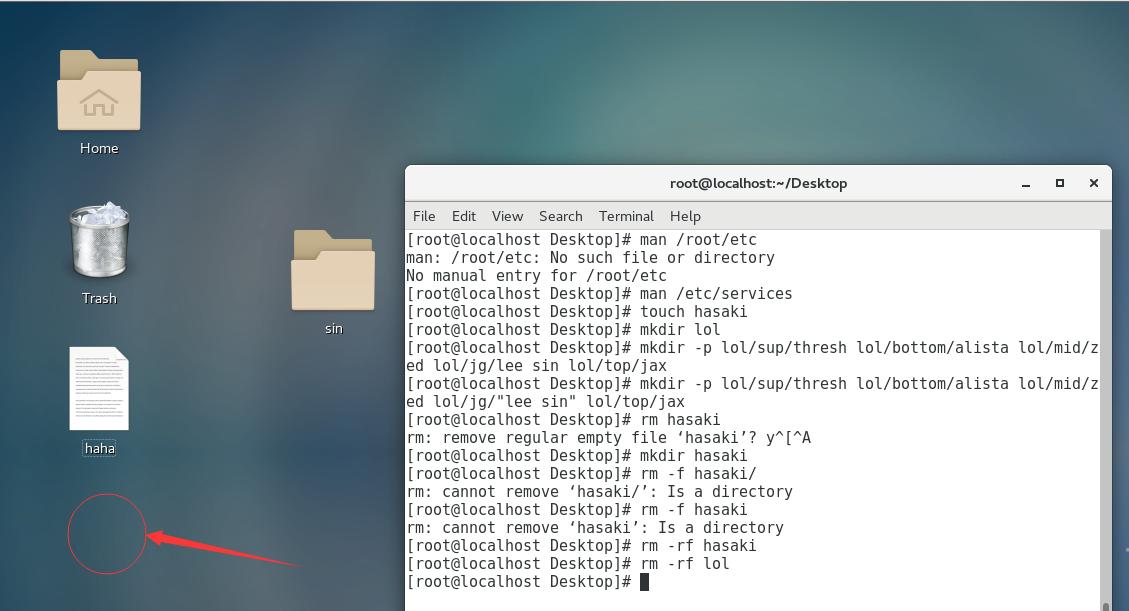Click the 'rm -f hasaki/' command line
The height and width of the screenshot is (611, 1129).
pyautogui.click(x=581, y=474)
